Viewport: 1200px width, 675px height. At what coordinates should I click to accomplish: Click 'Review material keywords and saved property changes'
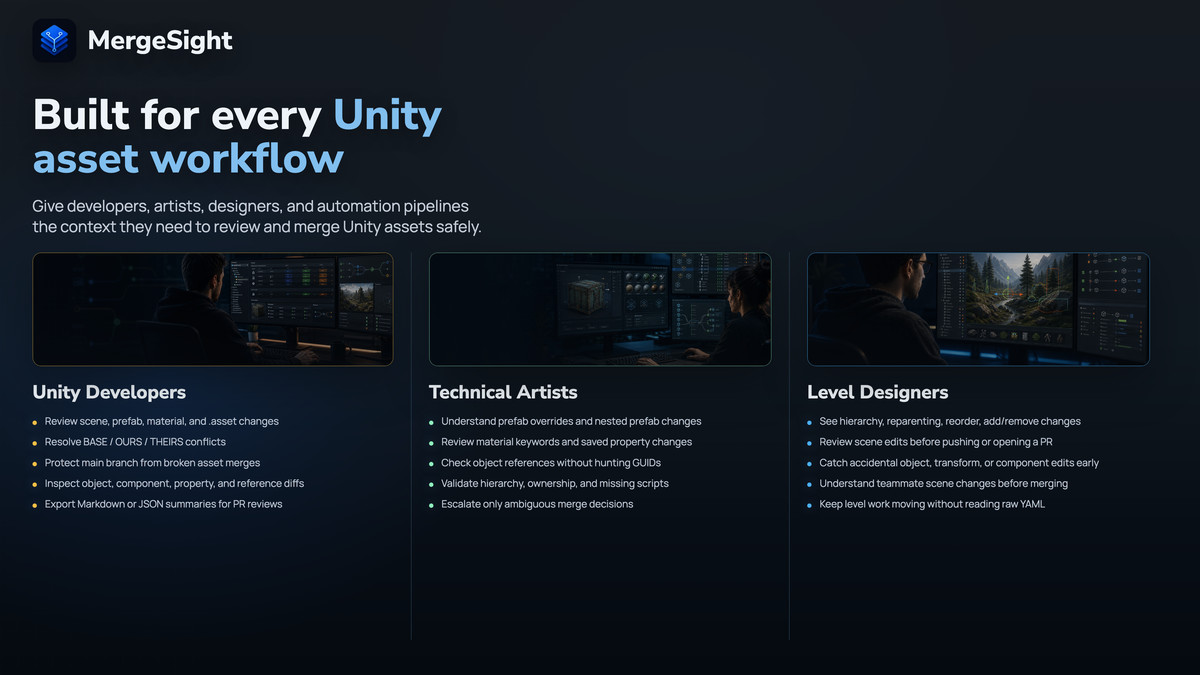coord(566,442)
